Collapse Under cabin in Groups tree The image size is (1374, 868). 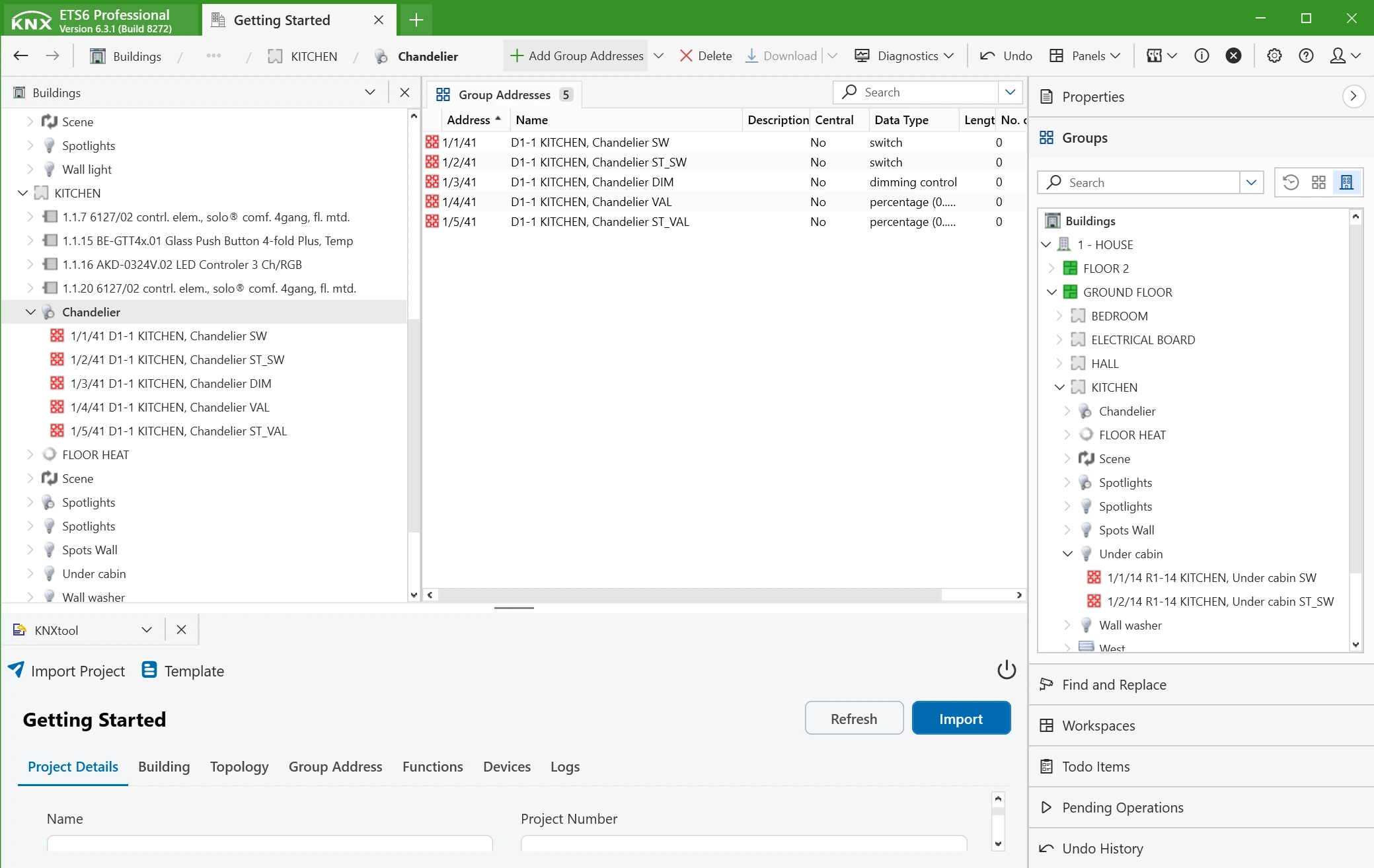click(1067, 554)
